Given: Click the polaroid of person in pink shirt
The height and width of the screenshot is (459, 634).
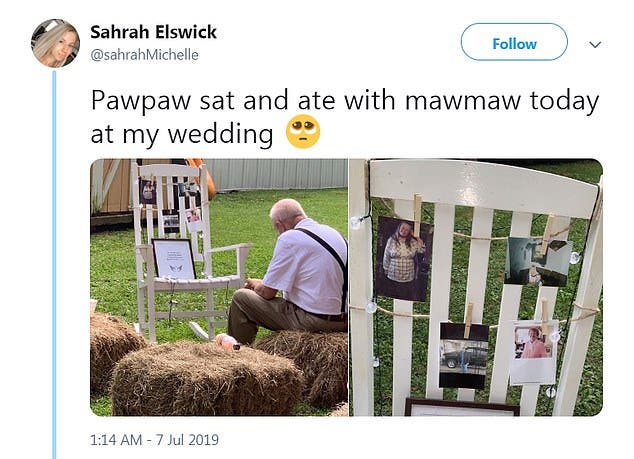Looking at the screenshot, I should click(x=533, y=352).
